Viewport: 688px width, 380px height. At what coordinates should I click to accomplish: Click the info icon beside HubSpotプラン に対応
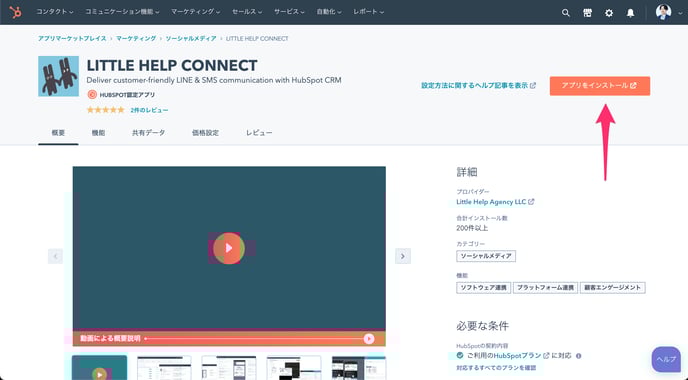click(x=578, y=356)
